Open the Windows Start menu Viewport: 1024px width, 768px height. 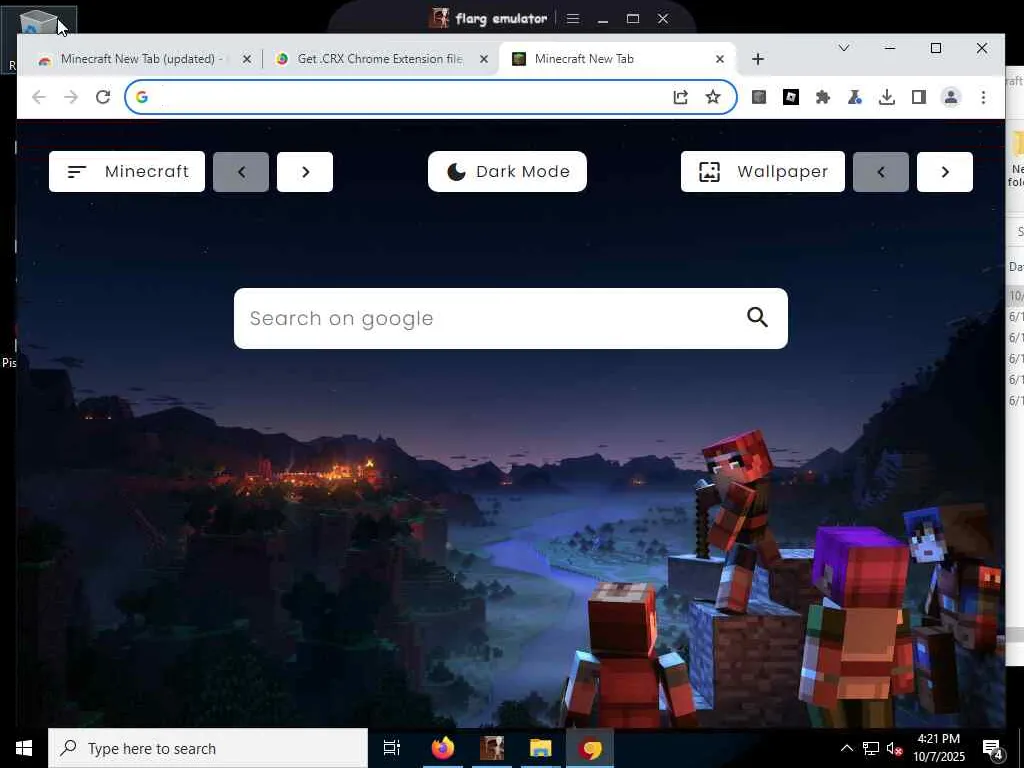click(24, 748)
